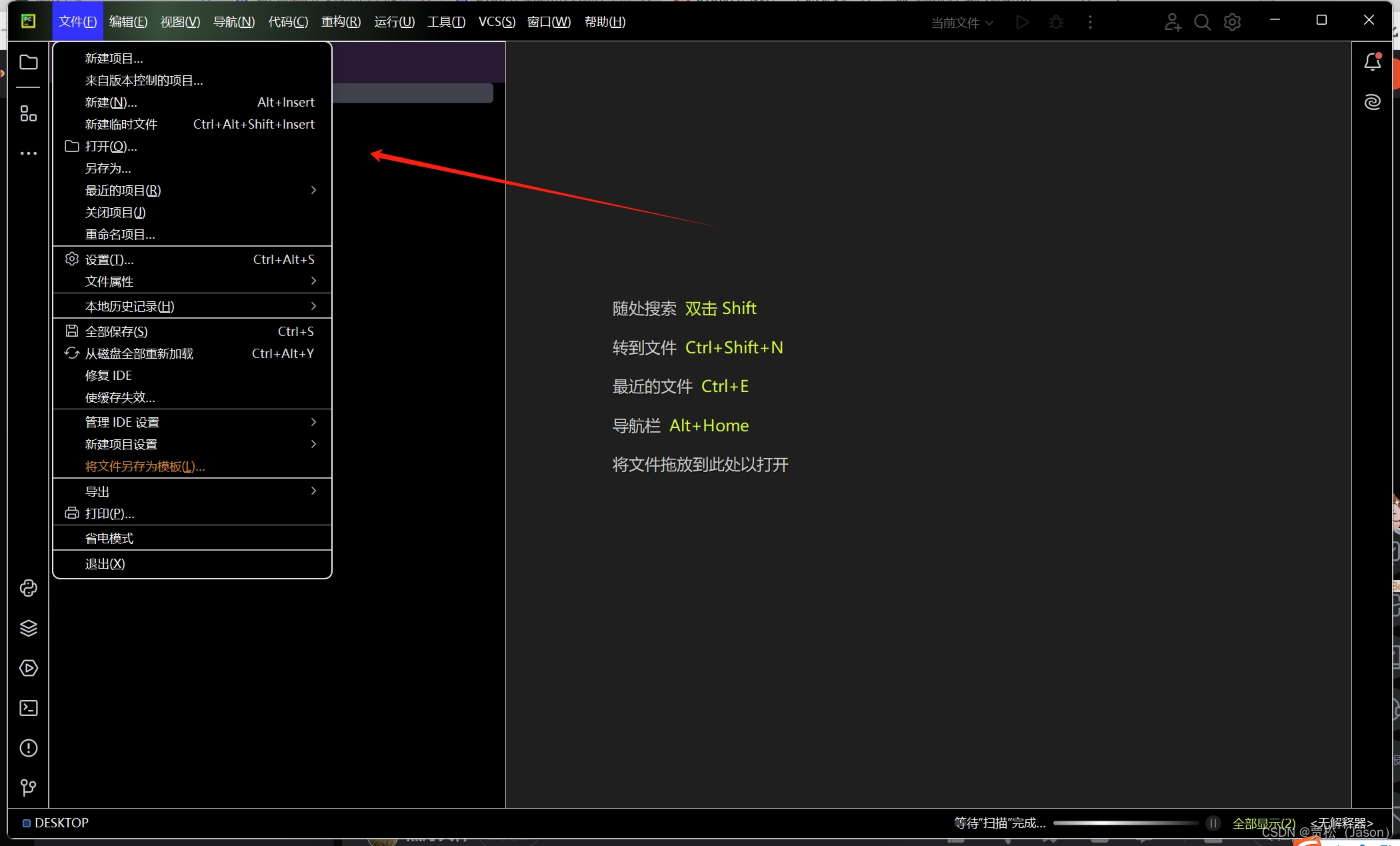Open the Terminal tool window icon
Screen dimensions: 1400x846
28,708
